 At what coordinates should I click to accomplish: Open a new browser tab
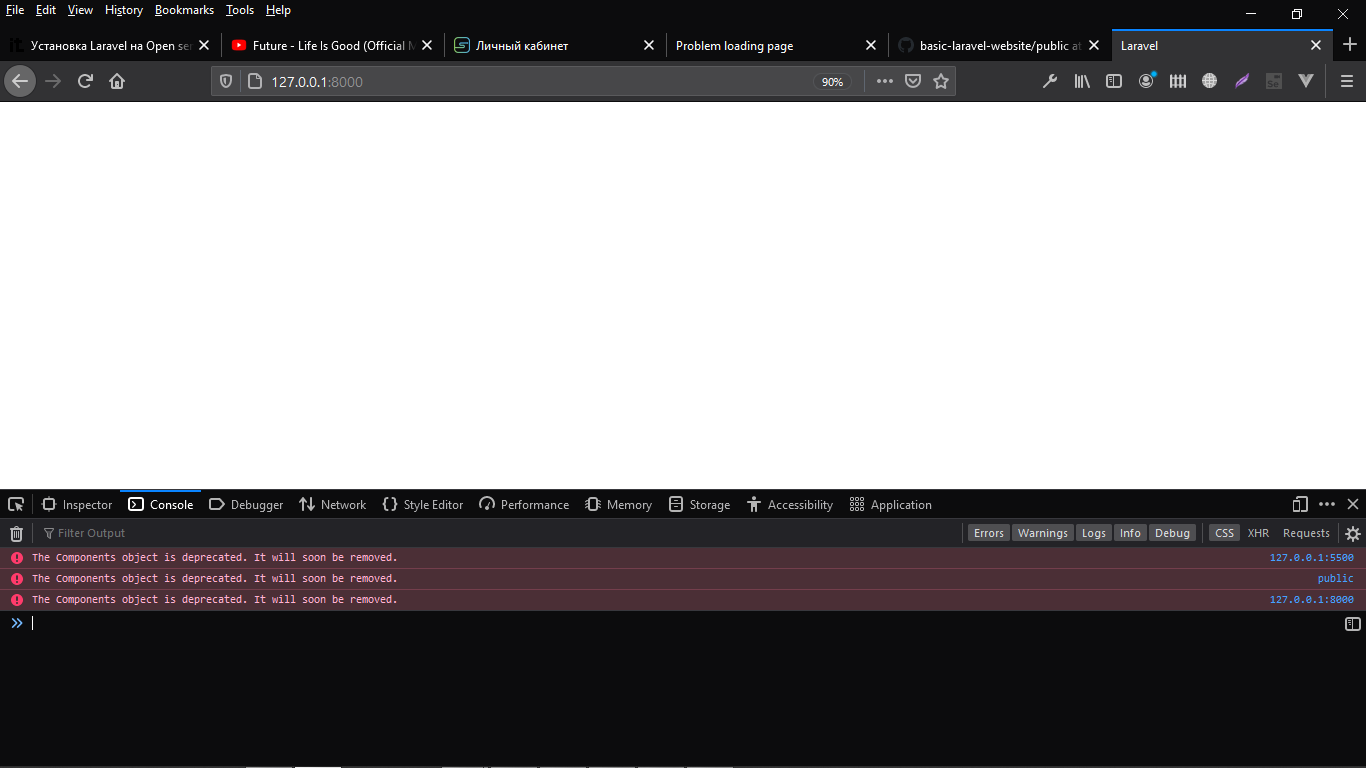tap(1350, 45)
